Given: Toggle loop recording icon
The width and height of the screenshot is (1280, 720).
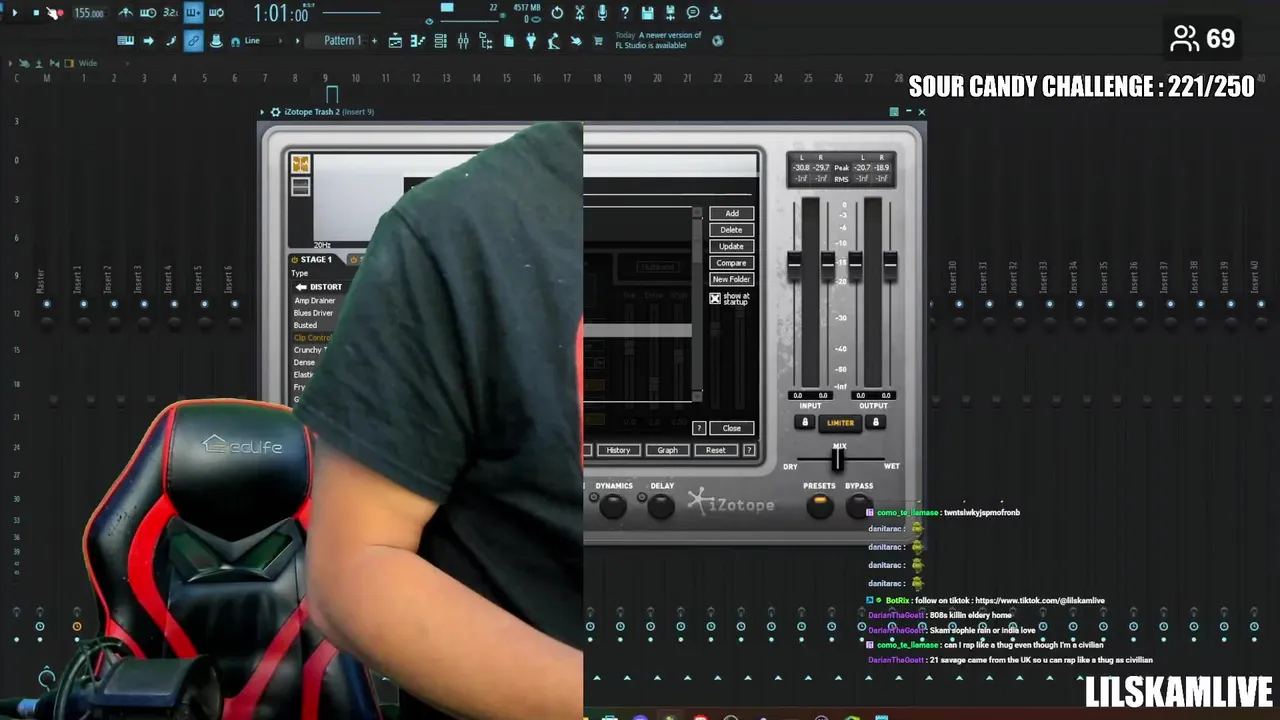Looking at the screenshot, I should point(216,13).
